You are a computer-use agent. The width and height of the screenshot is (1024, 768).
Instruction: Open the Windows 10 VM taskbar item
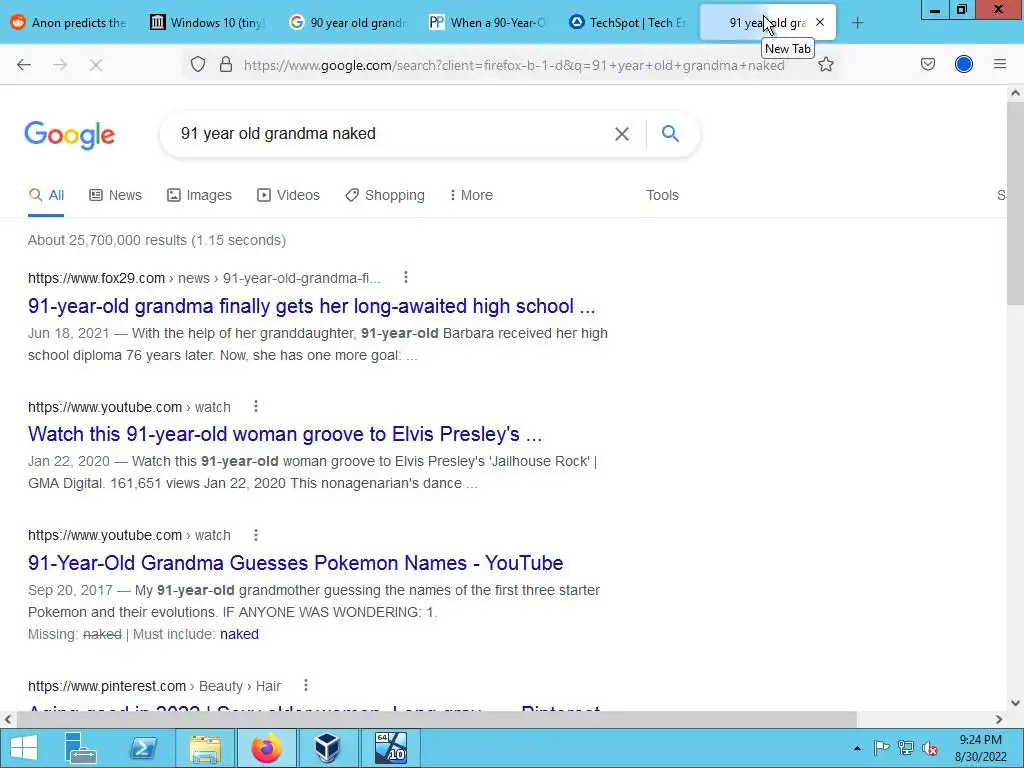(391, 748)
